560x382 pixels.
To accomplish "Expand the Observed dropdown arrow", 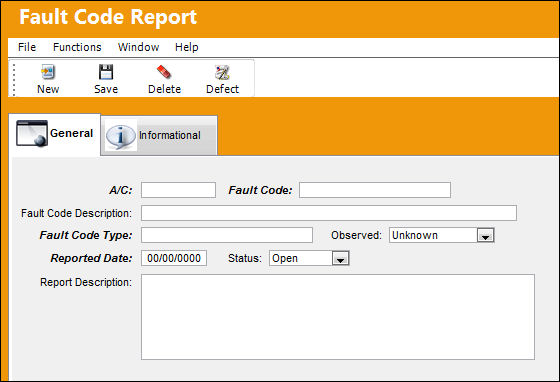I will (486, 236).
